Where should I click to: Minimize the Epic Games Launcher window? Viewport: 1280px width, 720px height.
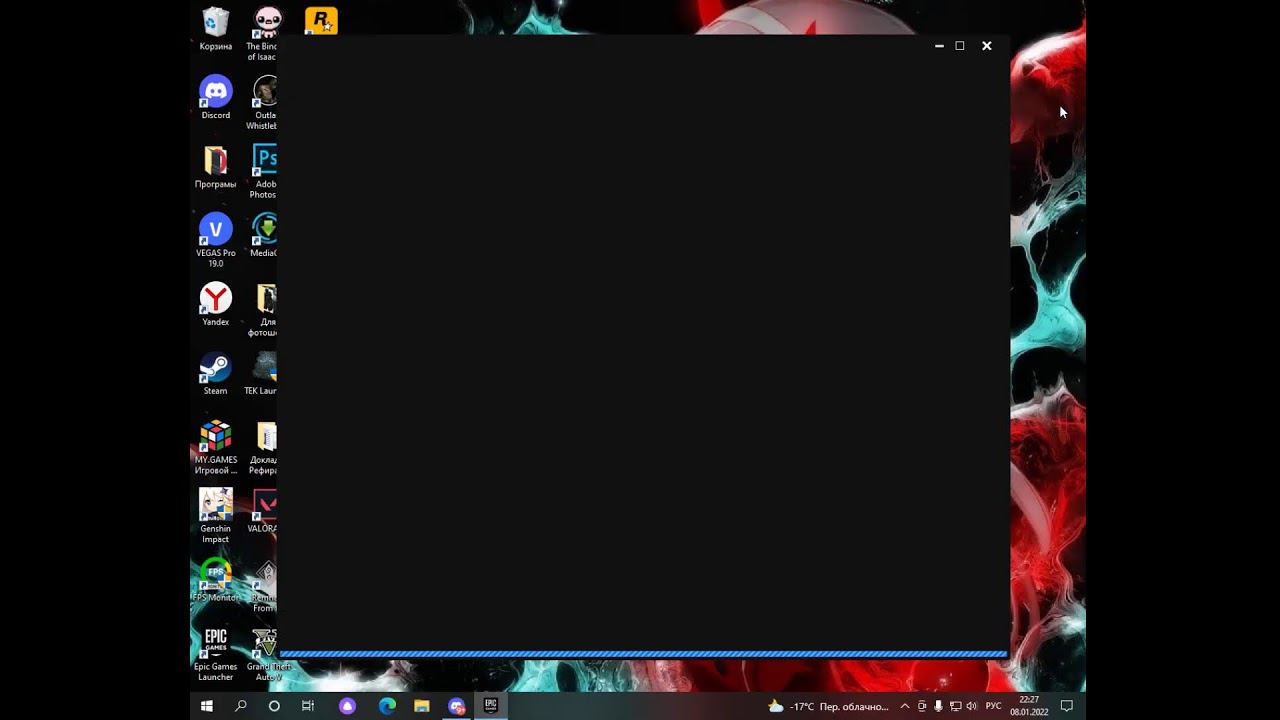coord(939,46)
